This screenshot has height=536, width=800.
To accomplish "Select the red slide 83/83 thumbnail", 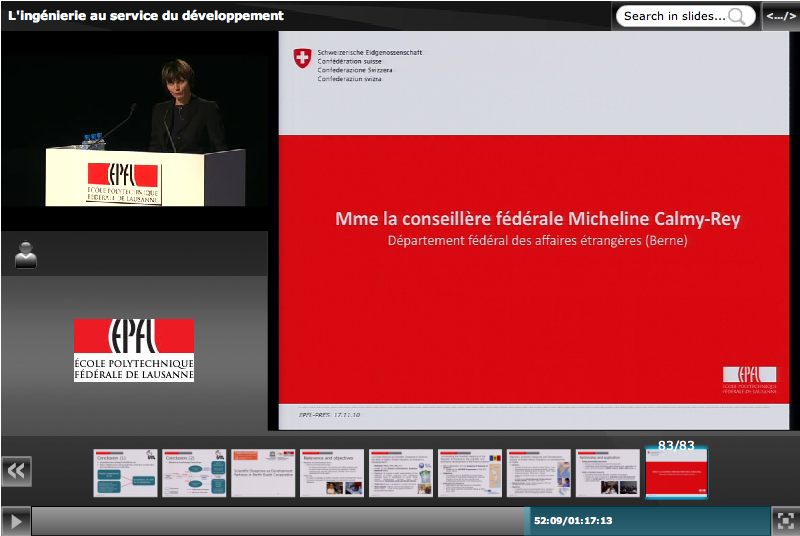I will [676, 473].
